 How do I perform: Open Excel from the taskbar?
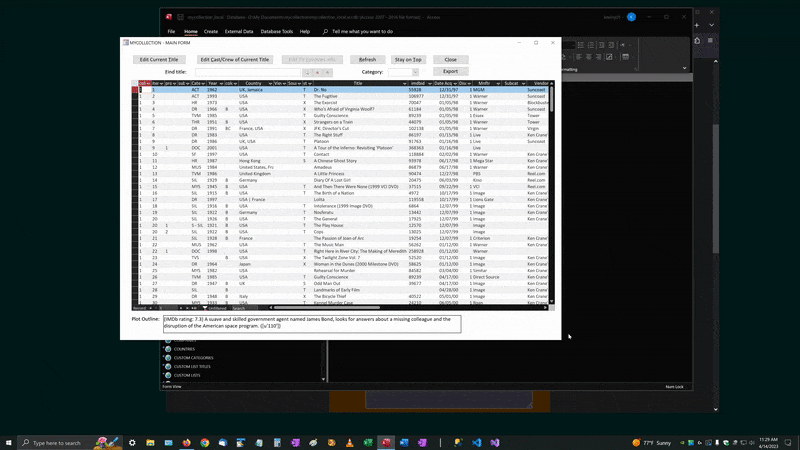tap(368, 442)
